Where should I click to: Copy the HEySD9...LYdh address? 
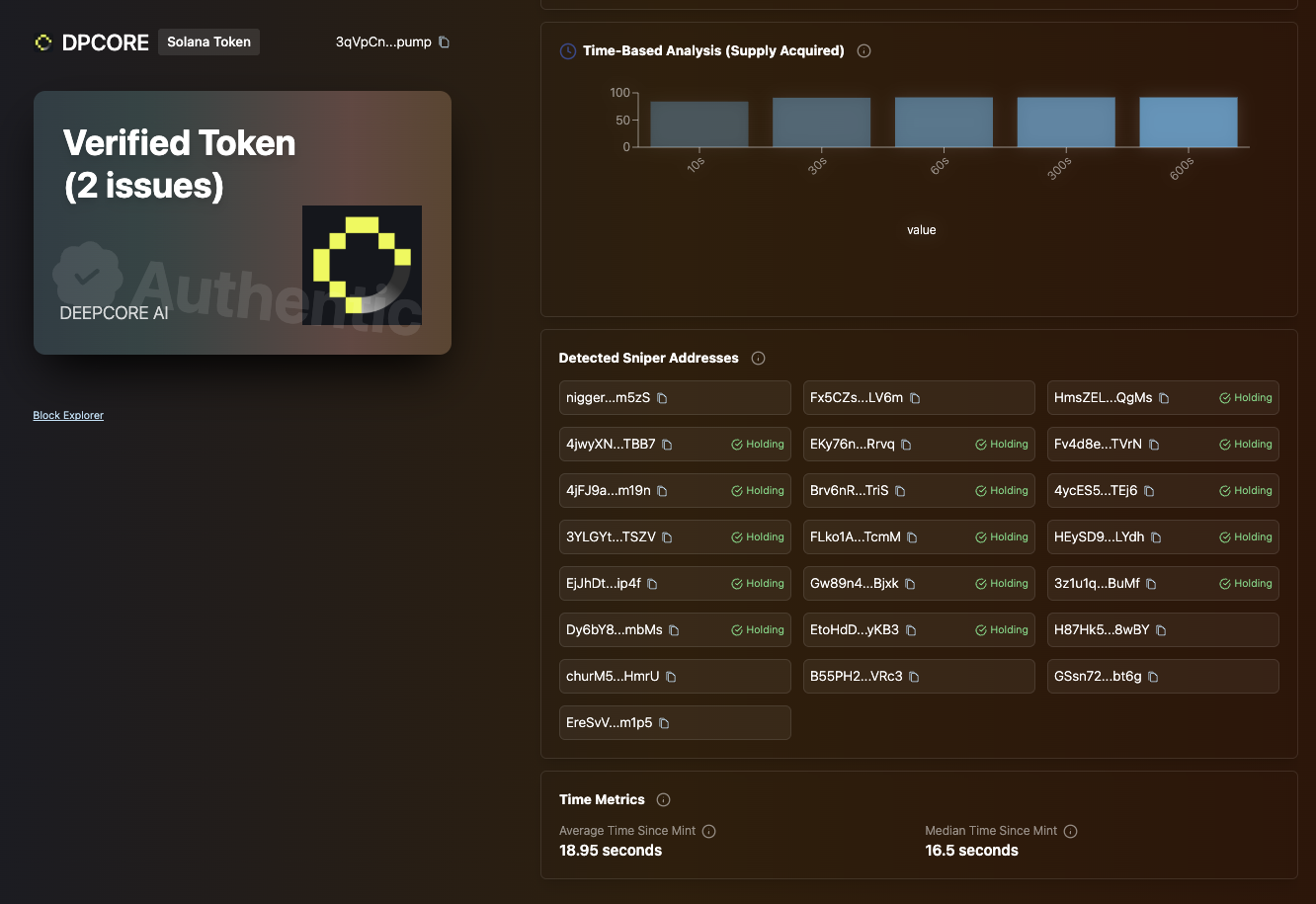coord(1156,537)
